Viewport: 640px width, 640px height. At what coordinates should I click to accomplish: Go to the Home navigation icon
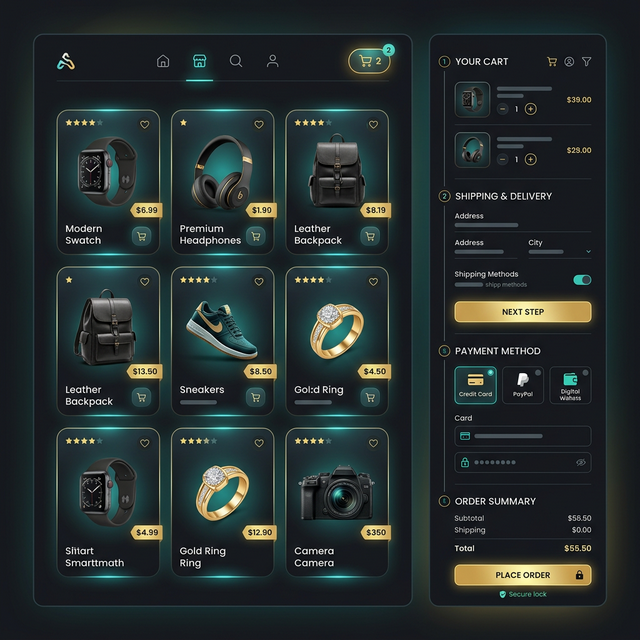click(x=163, y=61)
